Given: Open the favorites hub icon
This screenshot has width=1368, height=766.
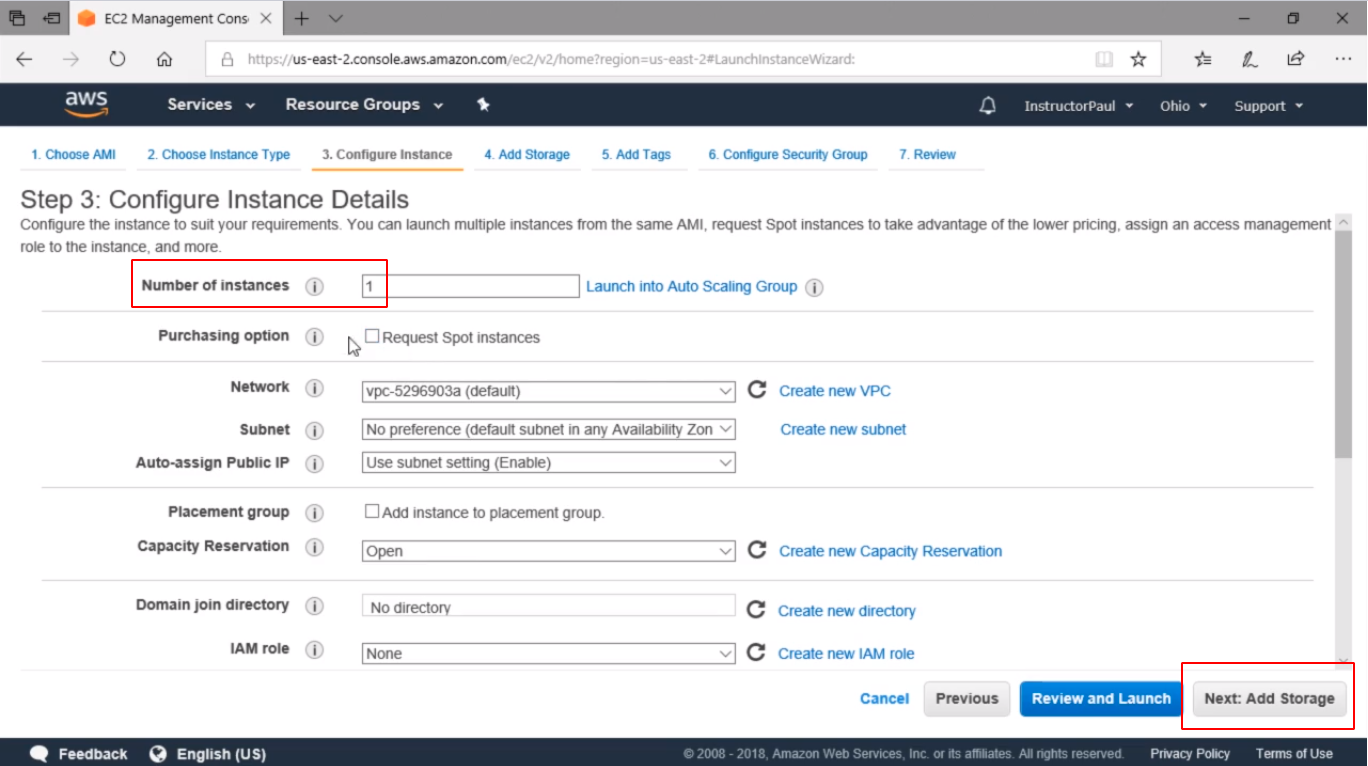Looking at the screenshot, I should pyautogui.click(x=1203, y=59).
